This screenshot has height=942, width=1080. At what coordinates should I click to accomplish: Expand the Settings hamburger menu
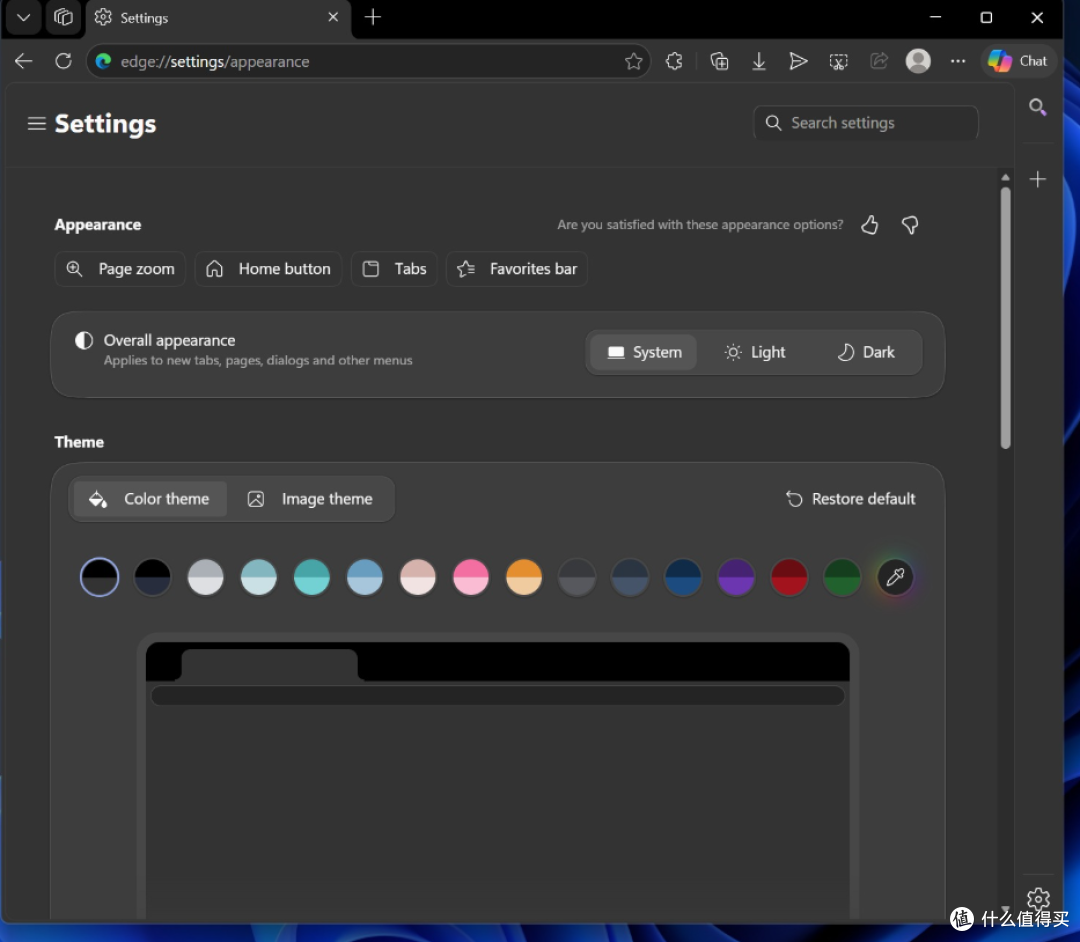[37, 124]
